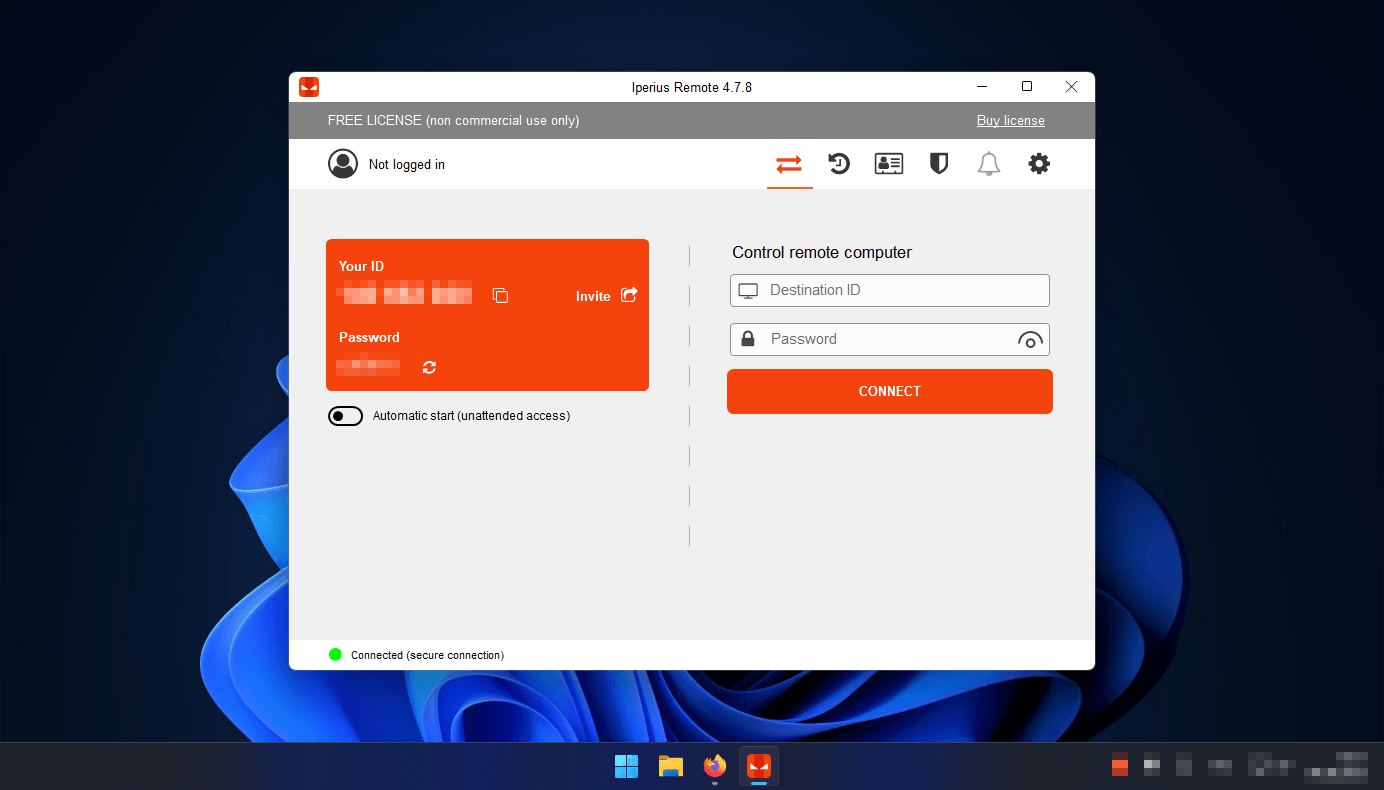Show the password with the eye icon

pos(1030,340)
